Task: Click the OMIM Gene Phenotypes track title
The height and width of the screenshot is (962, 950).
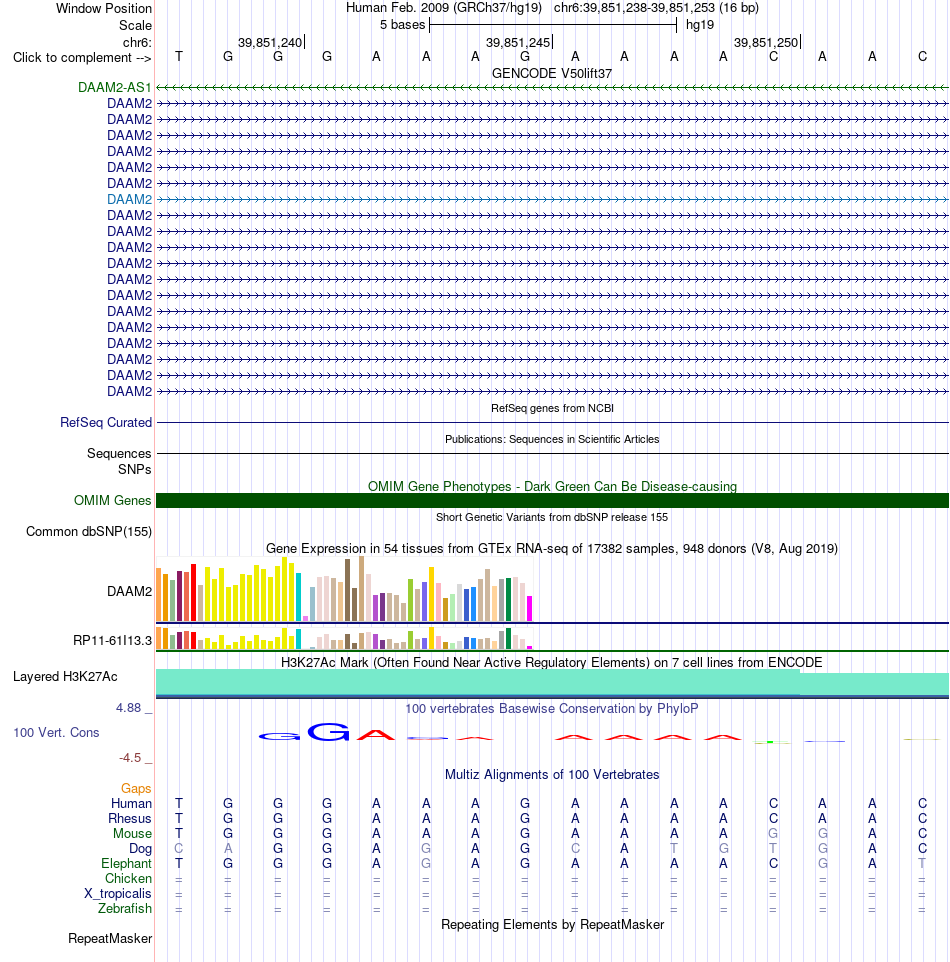Action: click(552, 487)
